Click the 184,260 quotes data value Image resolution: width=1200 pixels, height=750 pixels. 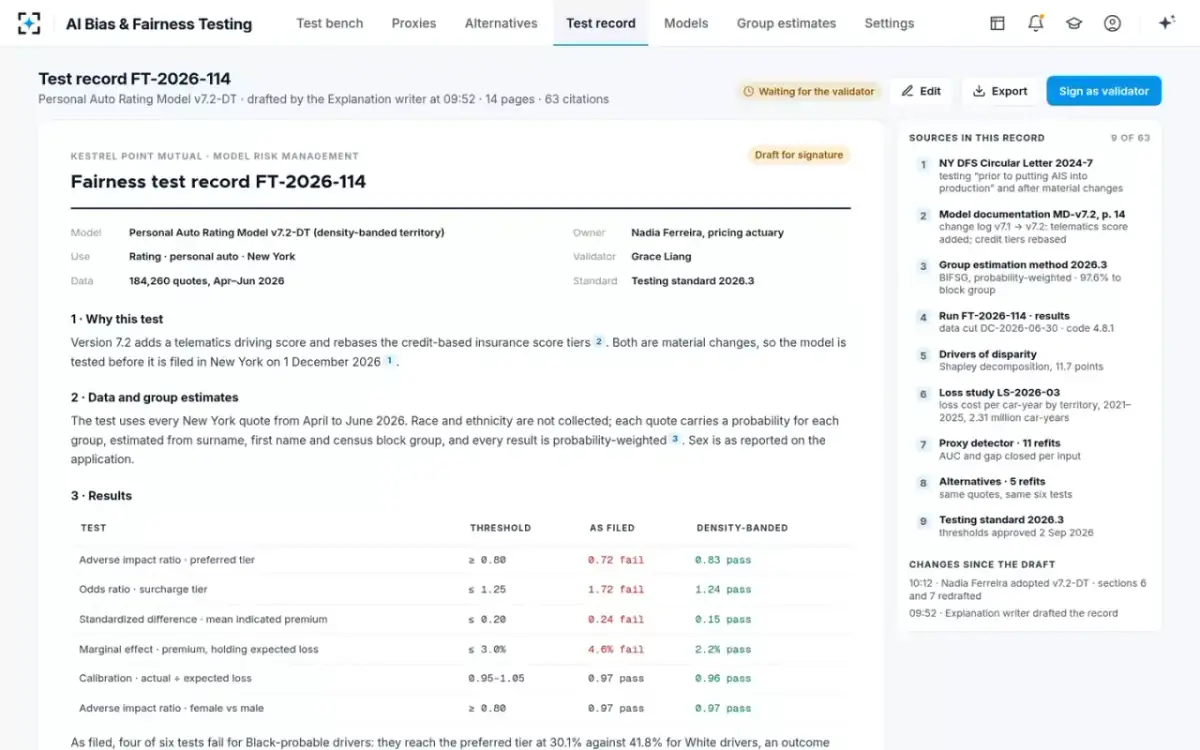tap(207, 281)
